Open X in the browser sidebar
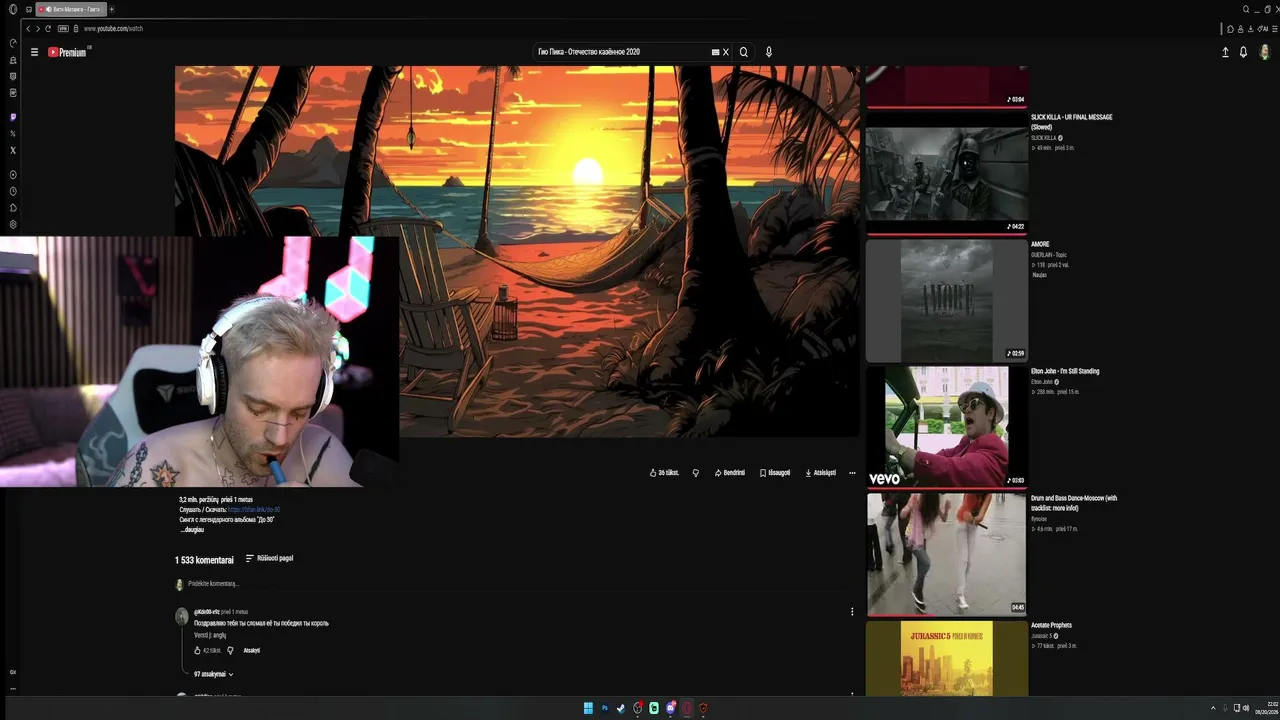The image size is (1280, 720). click(x=13, y=150)
